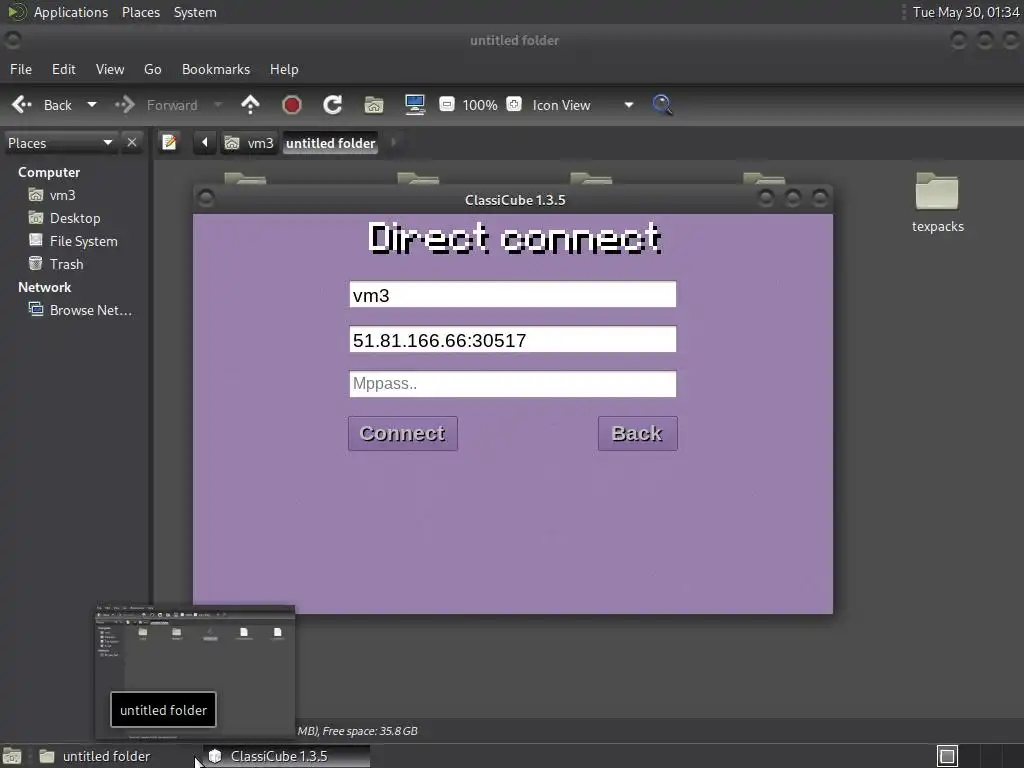Open Computer location toolbar icon
The width and height of the screenshot is (1024, 768).
pos(415,104)
